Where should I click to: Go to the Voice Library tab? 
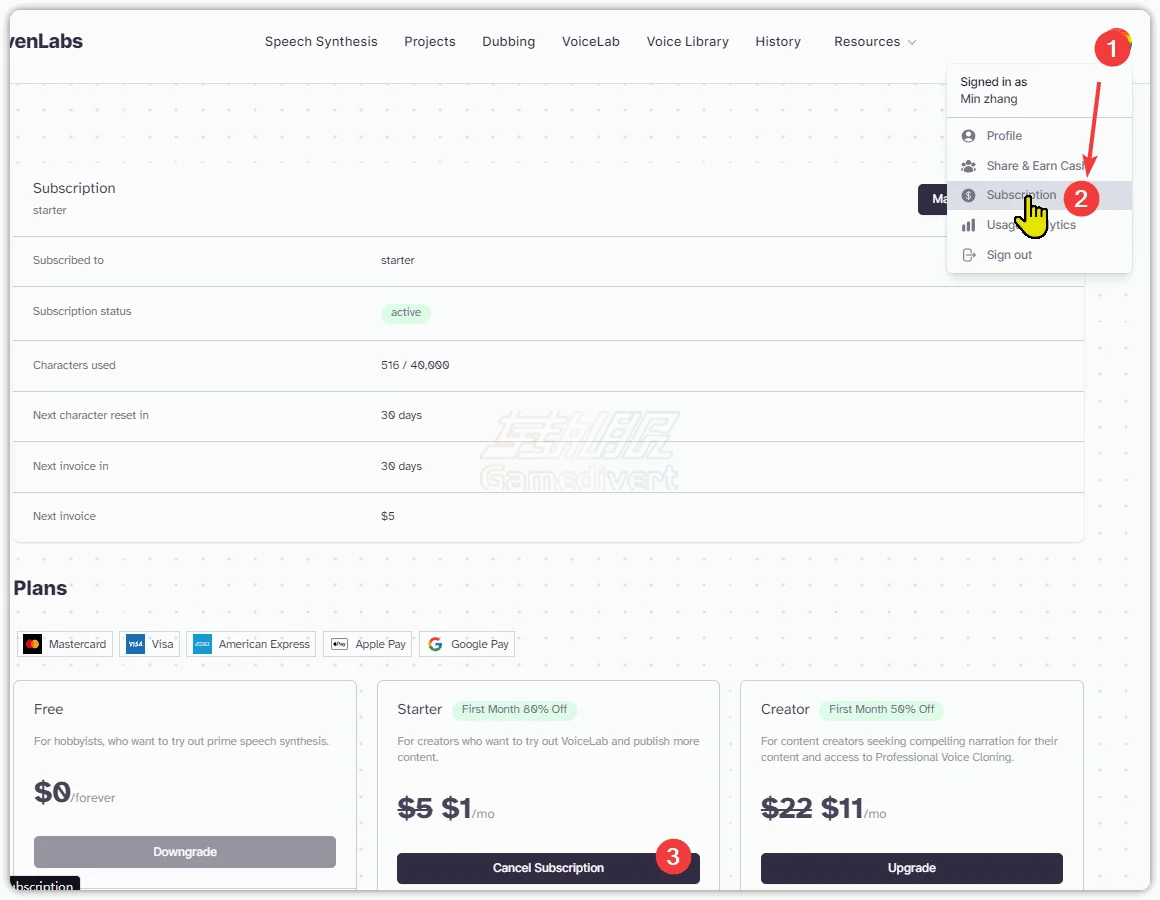coord(687,42)
